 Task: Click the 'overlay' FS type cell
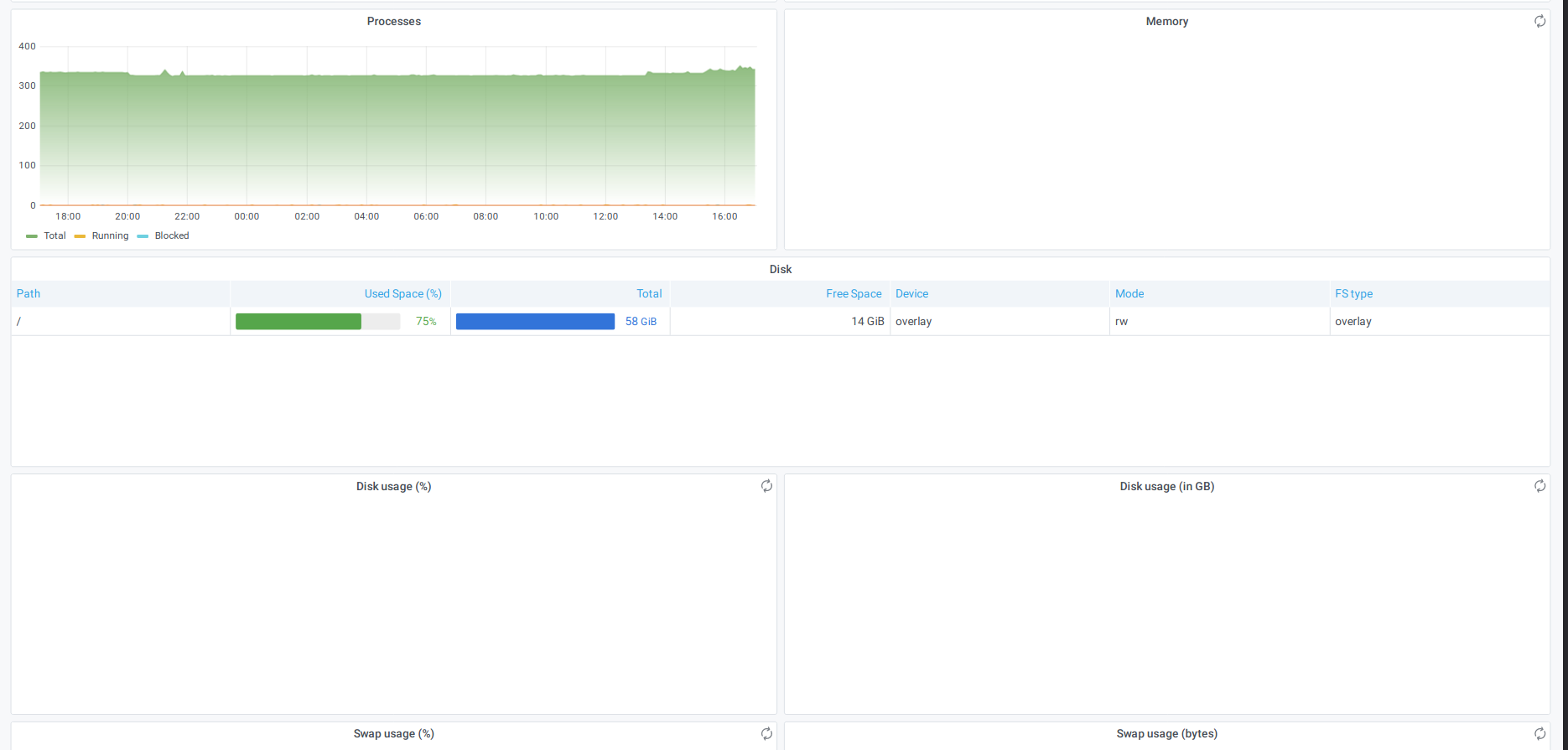pos(1439,322)
